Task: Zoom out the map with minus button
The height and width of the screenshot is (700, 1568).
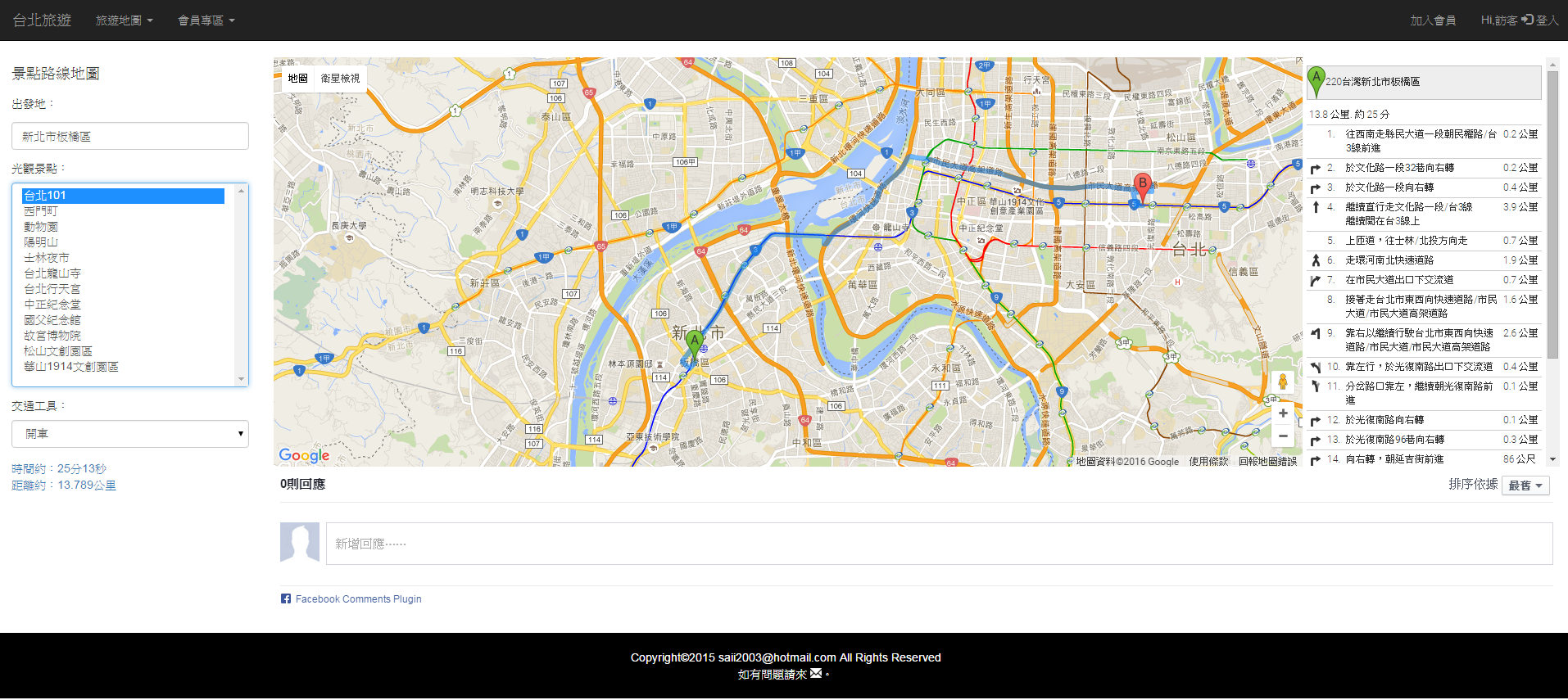Action: tap(1282, 436)
